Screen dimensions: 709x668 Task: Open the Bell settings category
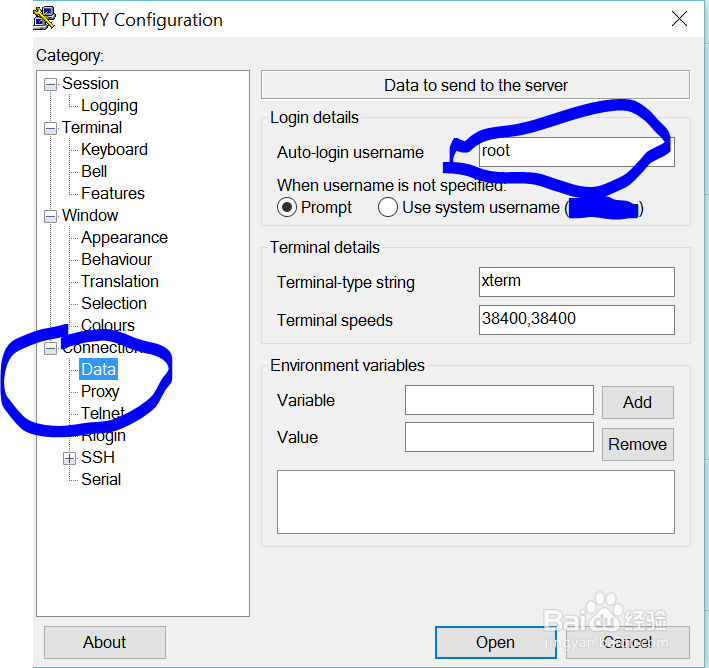point(94,171)
